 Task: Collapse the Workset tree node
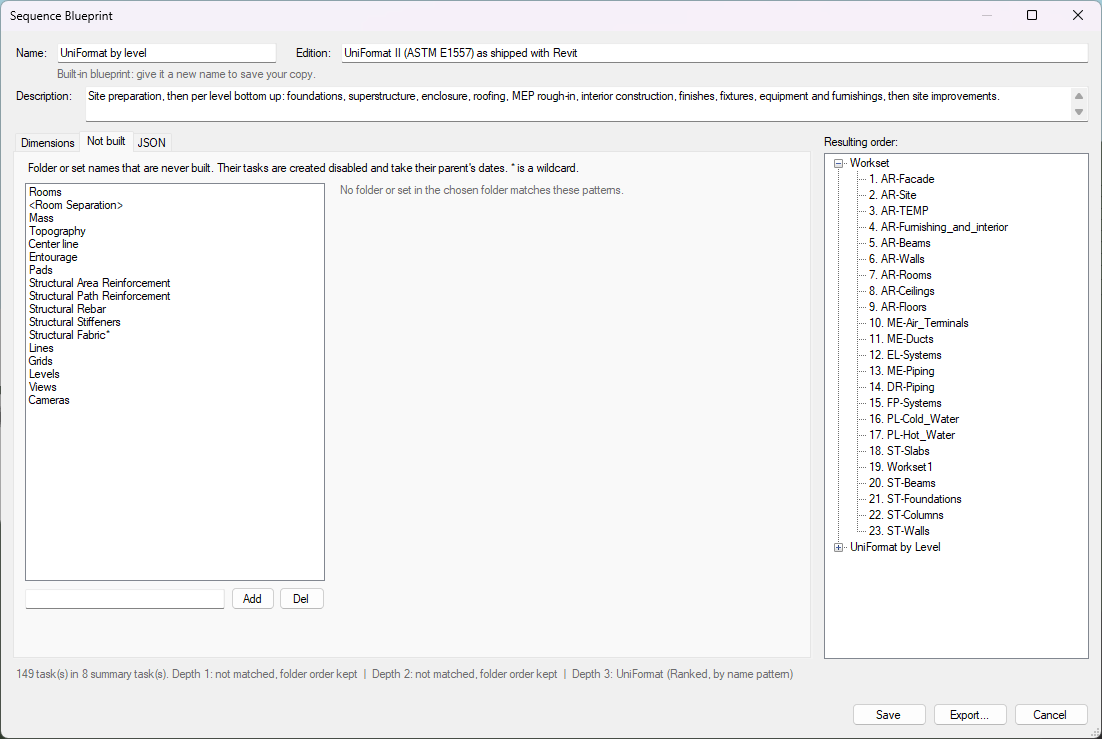(x=838, y=163)
